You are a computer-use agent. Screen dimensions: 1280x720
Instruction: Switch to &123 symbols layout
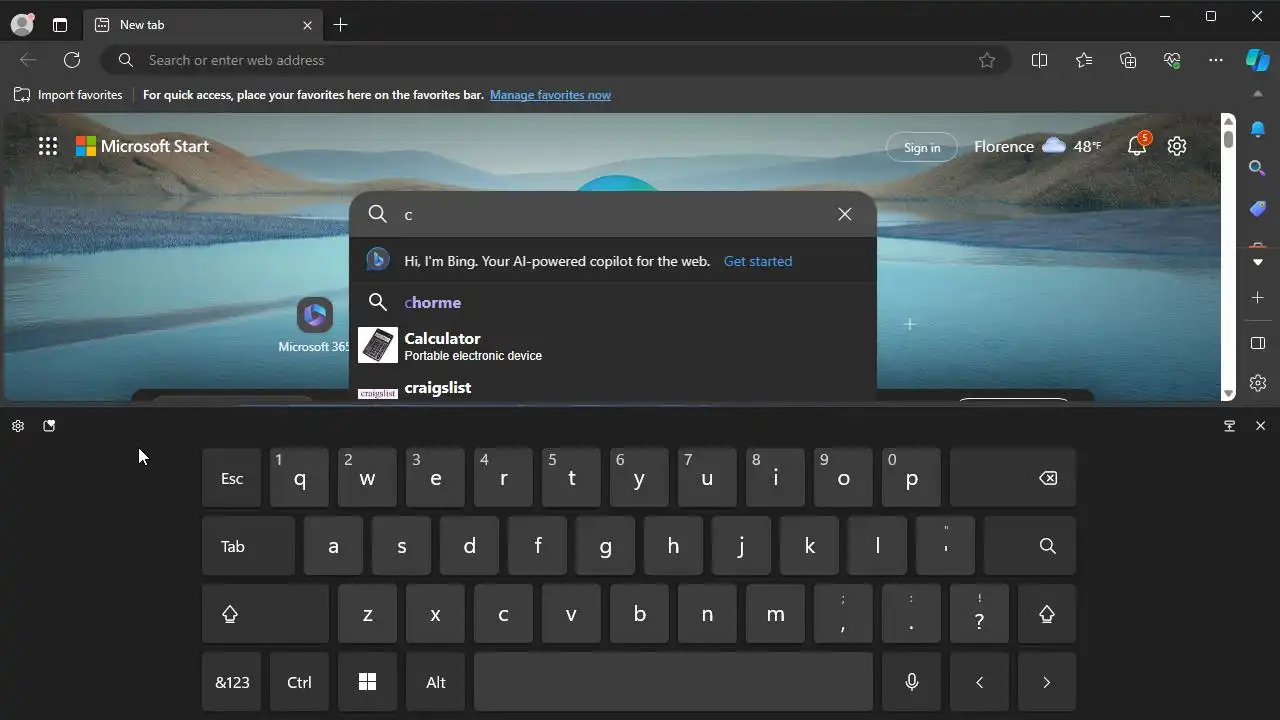tap(232, 682)
